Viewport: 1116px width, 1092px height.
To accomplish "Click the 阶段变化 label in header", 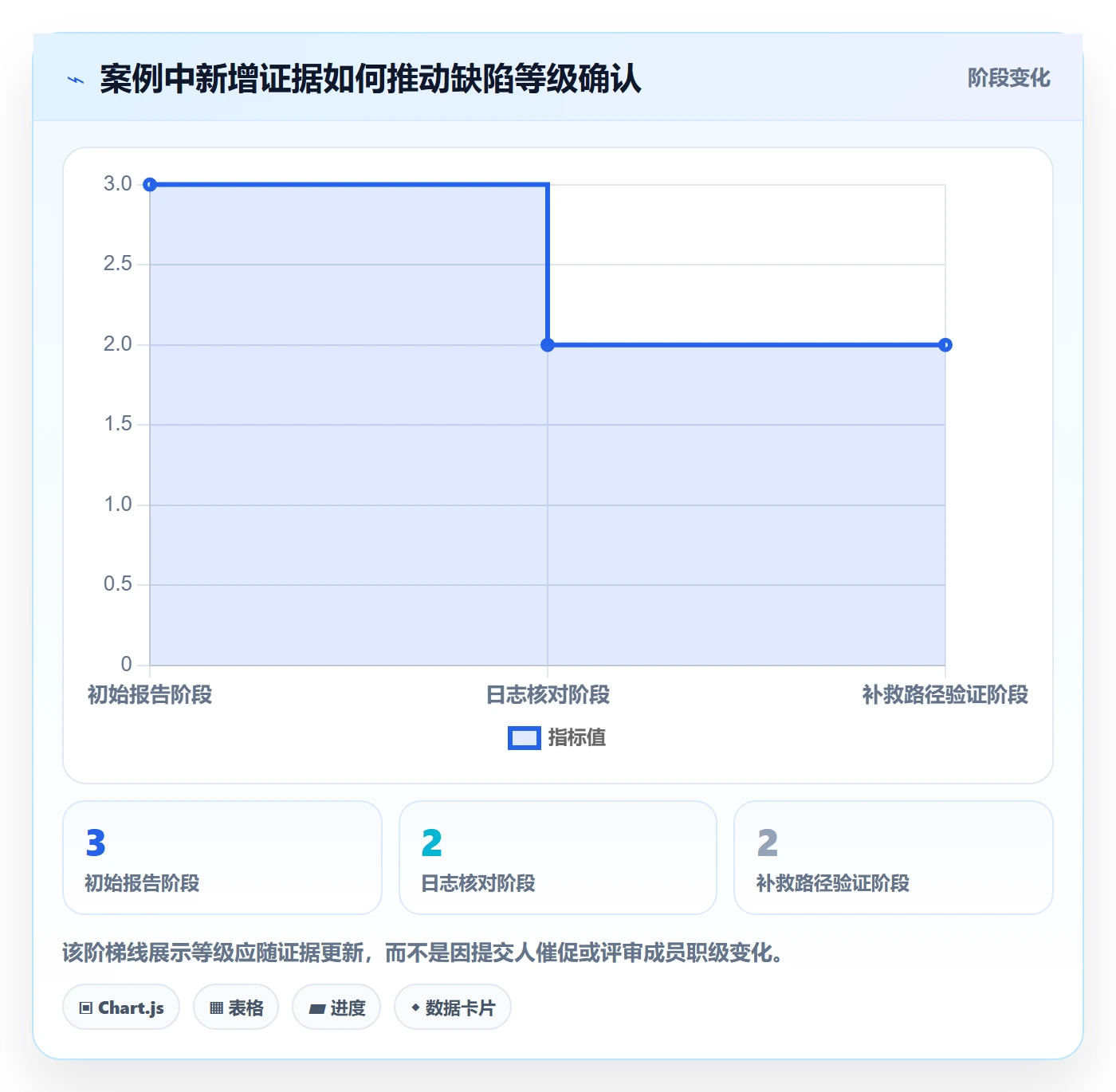I will 1008,78.
